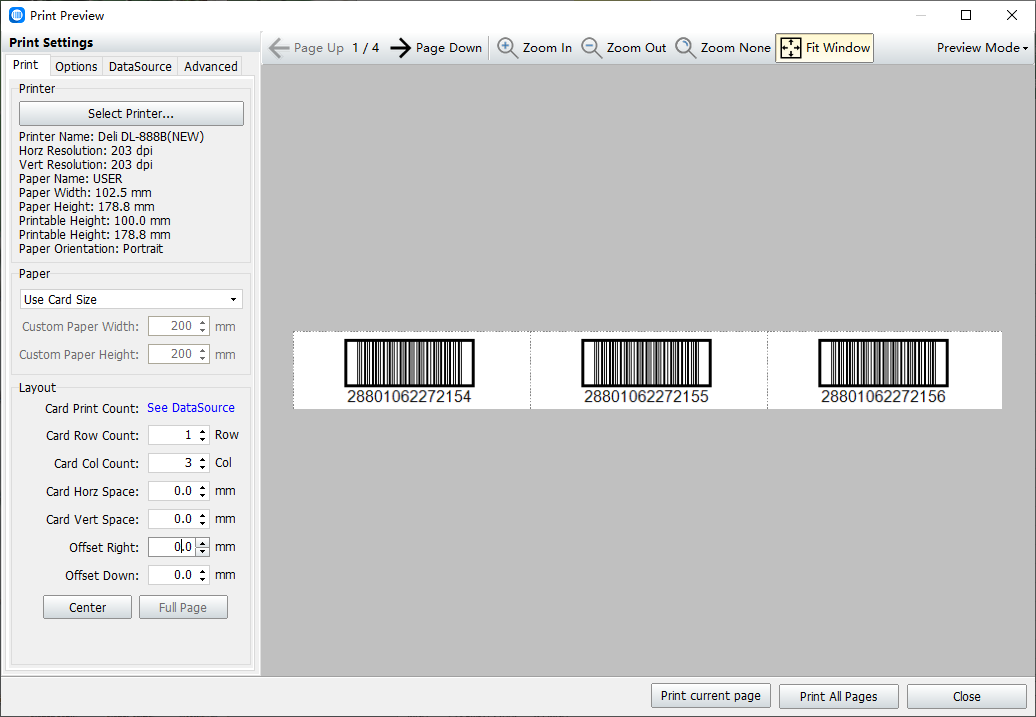The image size is (1036, 717).
Task: Decrease Card Col Count with down arrow
Action: (203, 468)
